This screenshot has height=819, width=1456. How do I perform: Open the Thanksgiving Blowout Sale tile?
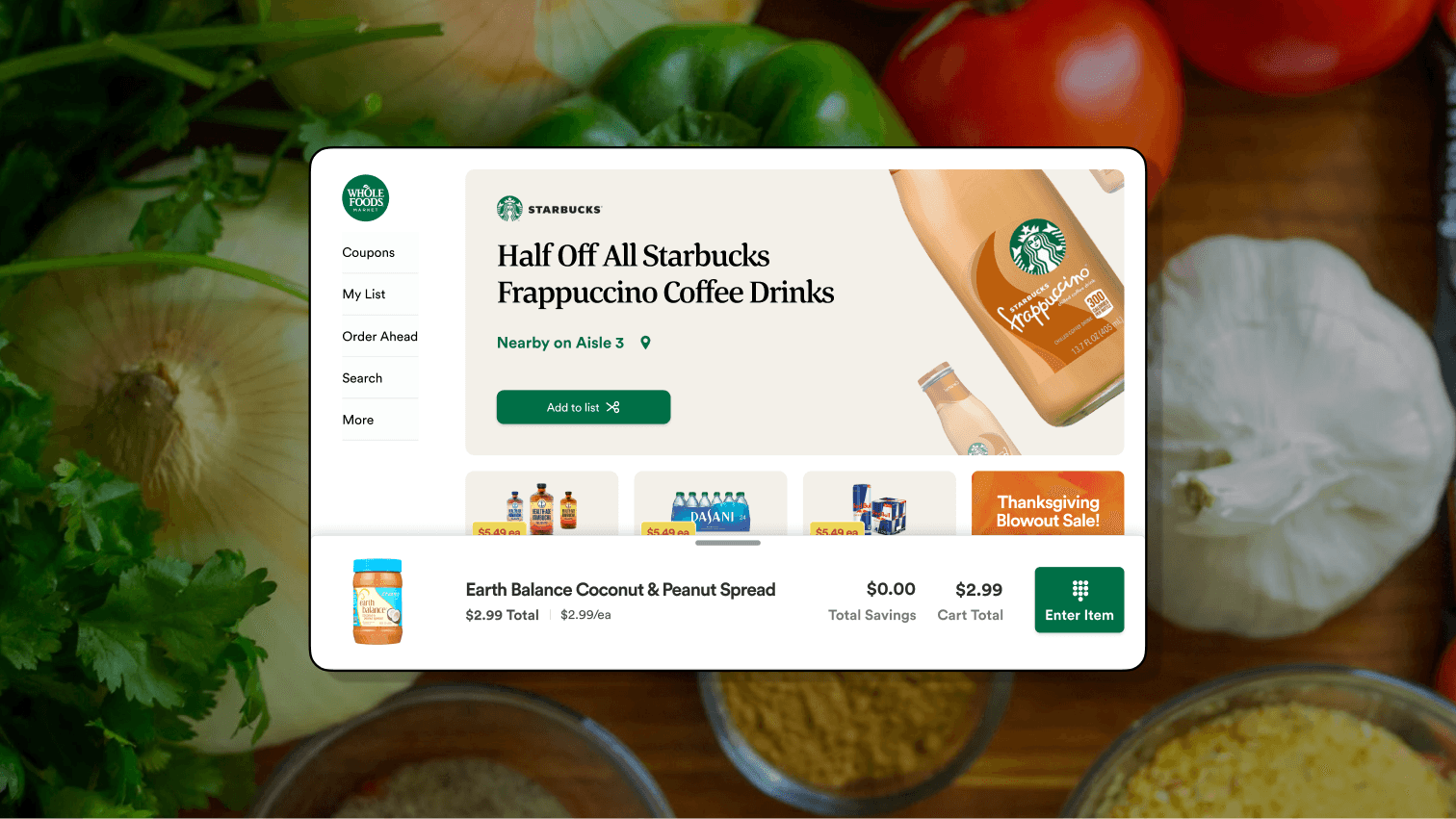(x=1048, y=503)
